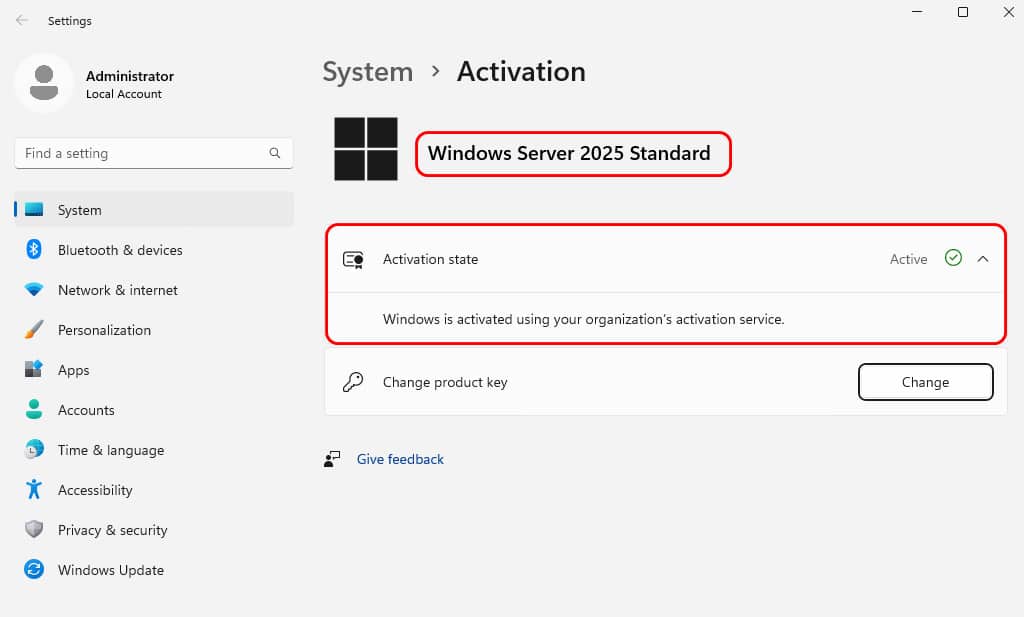Open Privacy & security settings
This screenshot has width=1024, height=617.
pyautogui.click(x=154, y=530)
